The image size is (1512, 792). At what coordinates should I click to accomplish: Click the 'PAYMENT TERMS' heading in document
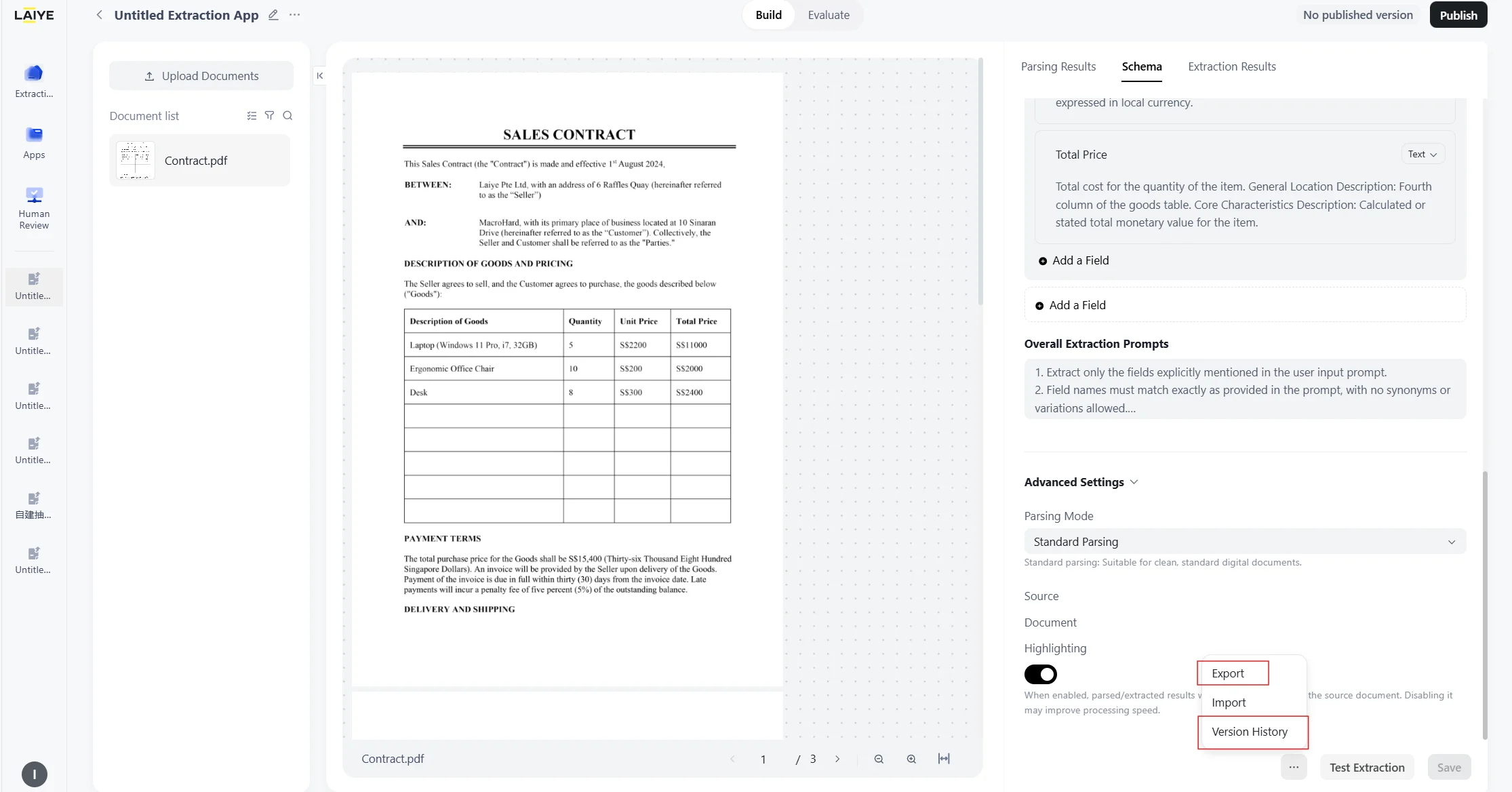pyautogui.click(x=442, y=538)
